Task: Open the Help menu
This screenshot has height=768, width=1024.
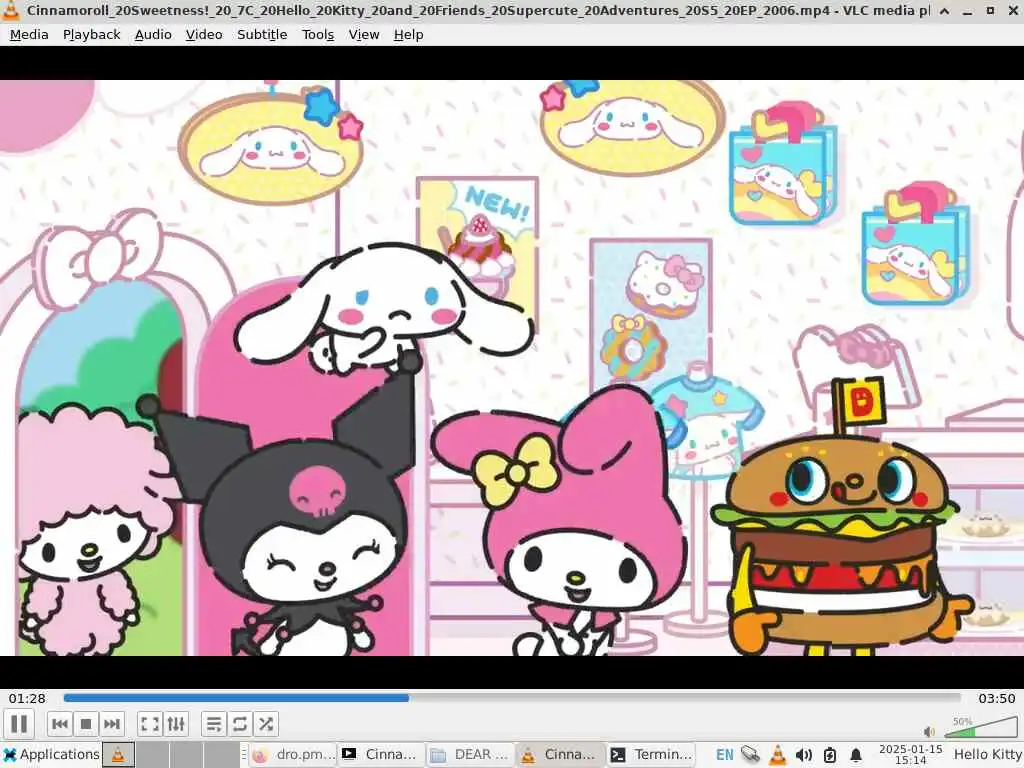Action: coord(408,35)
